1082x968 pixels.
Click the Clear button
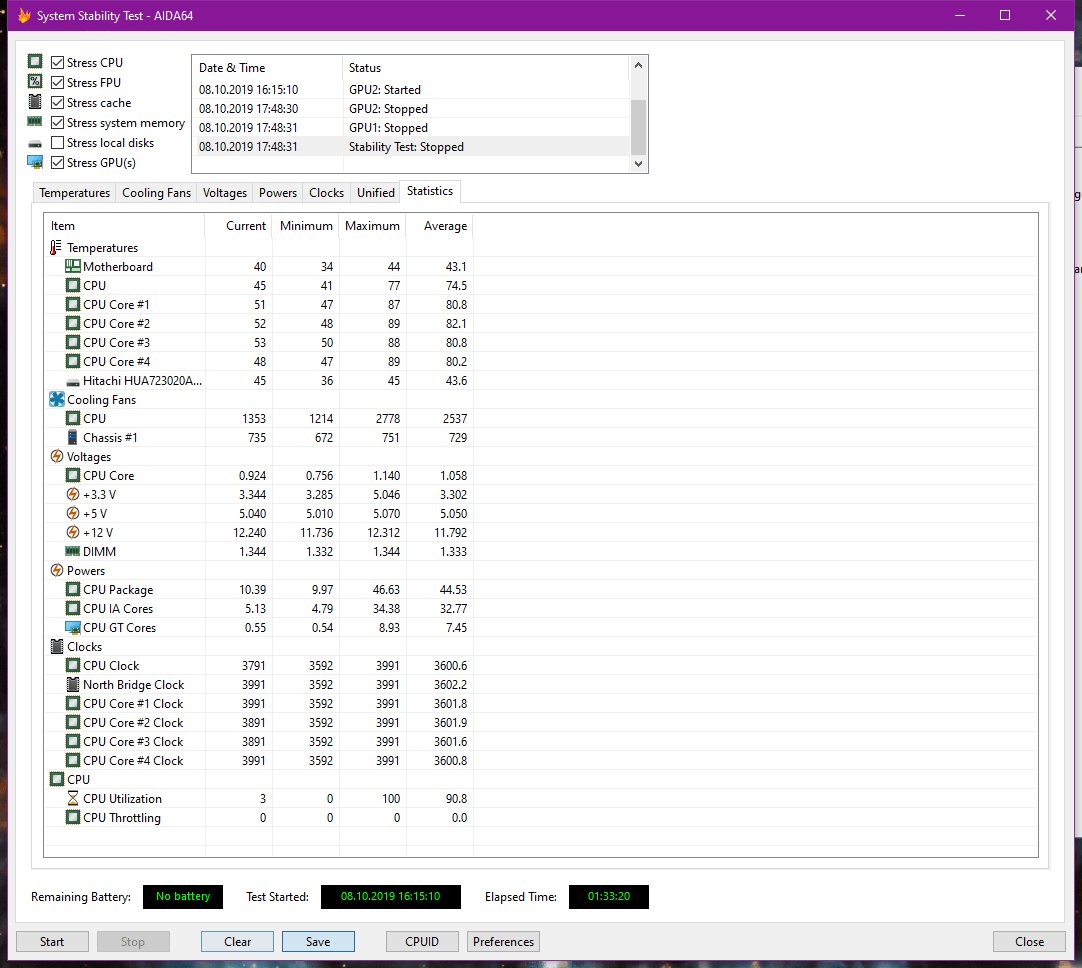237,942
